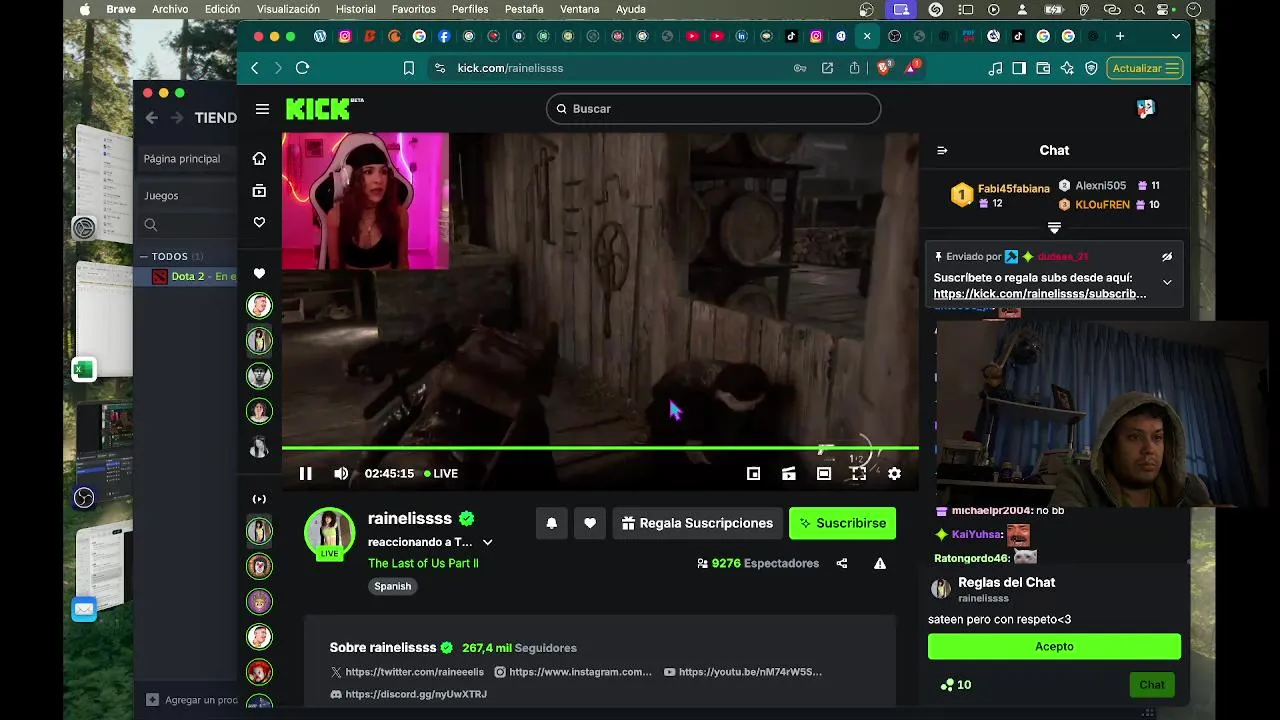The width and height of the screenshot is (1280, 720).
Task: Focus the Buscar search field
Action: point(713,109)
